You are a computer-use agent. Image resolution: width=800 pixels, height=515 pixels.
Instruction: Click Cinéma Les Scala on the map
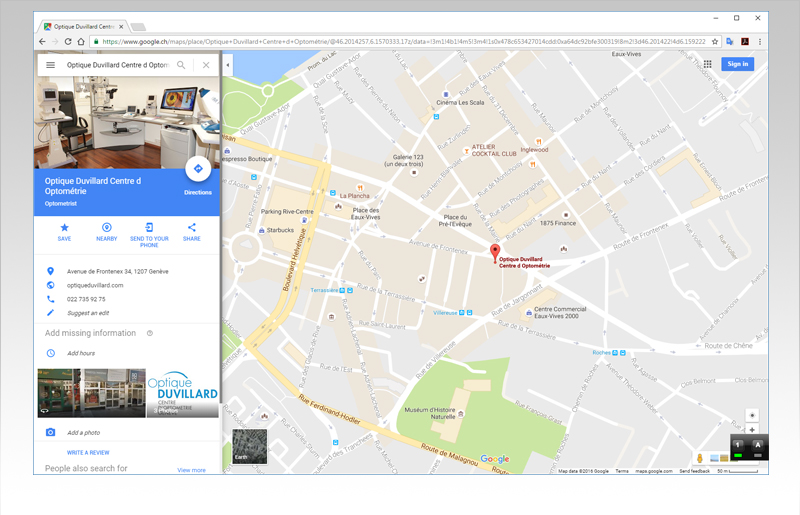(x=460, y=103)
